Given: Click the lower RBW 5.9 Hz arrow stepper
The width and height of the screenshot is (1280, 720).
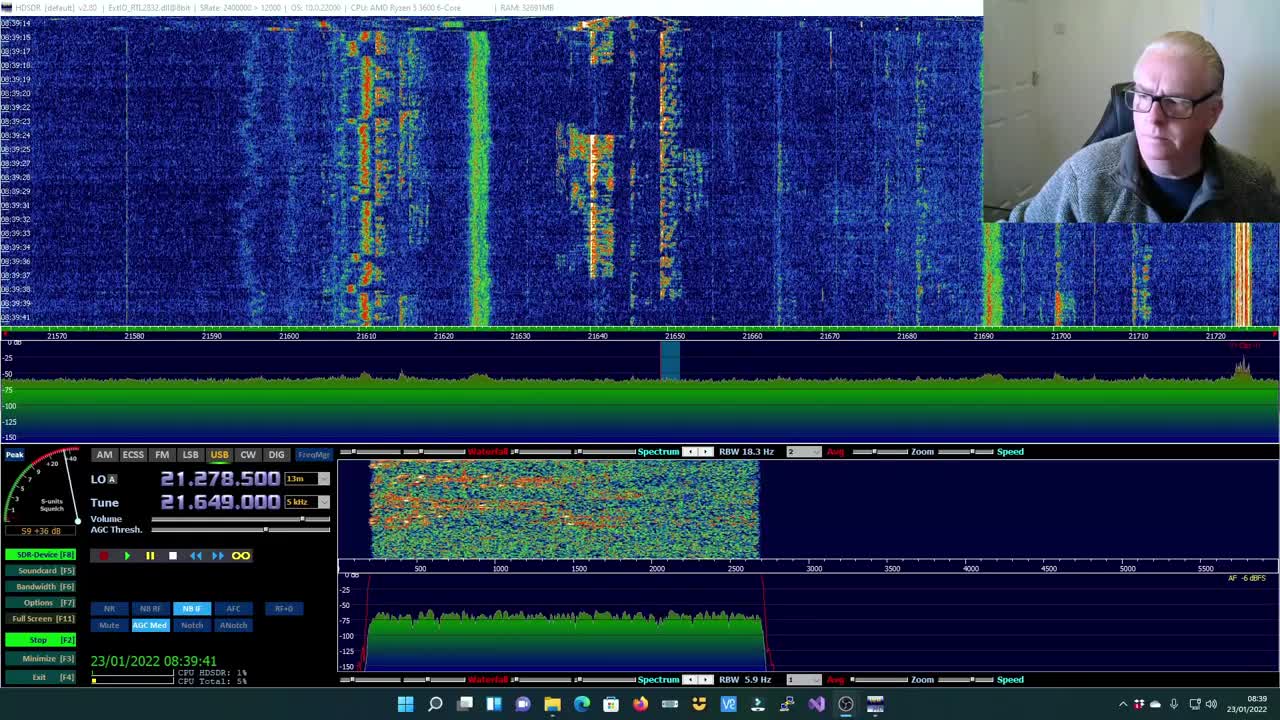Looking at the screenshot, I should [x=698, y=680].
